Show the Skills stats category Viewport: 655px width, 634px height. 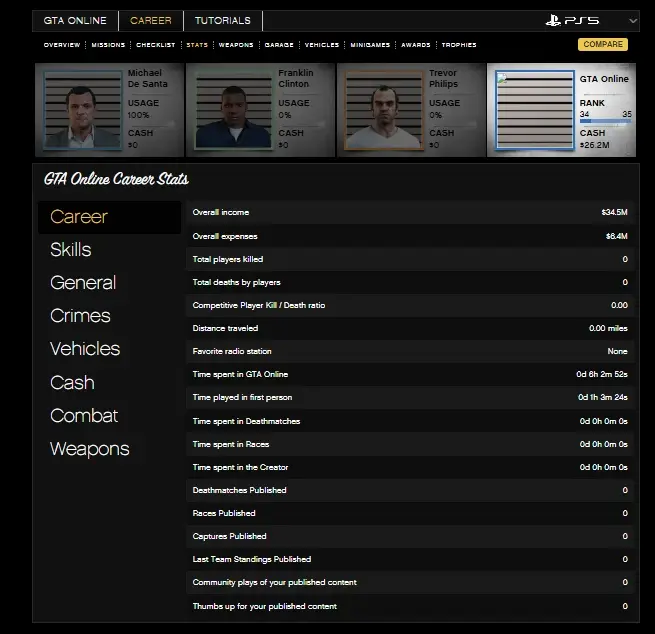tap(71, 250)
